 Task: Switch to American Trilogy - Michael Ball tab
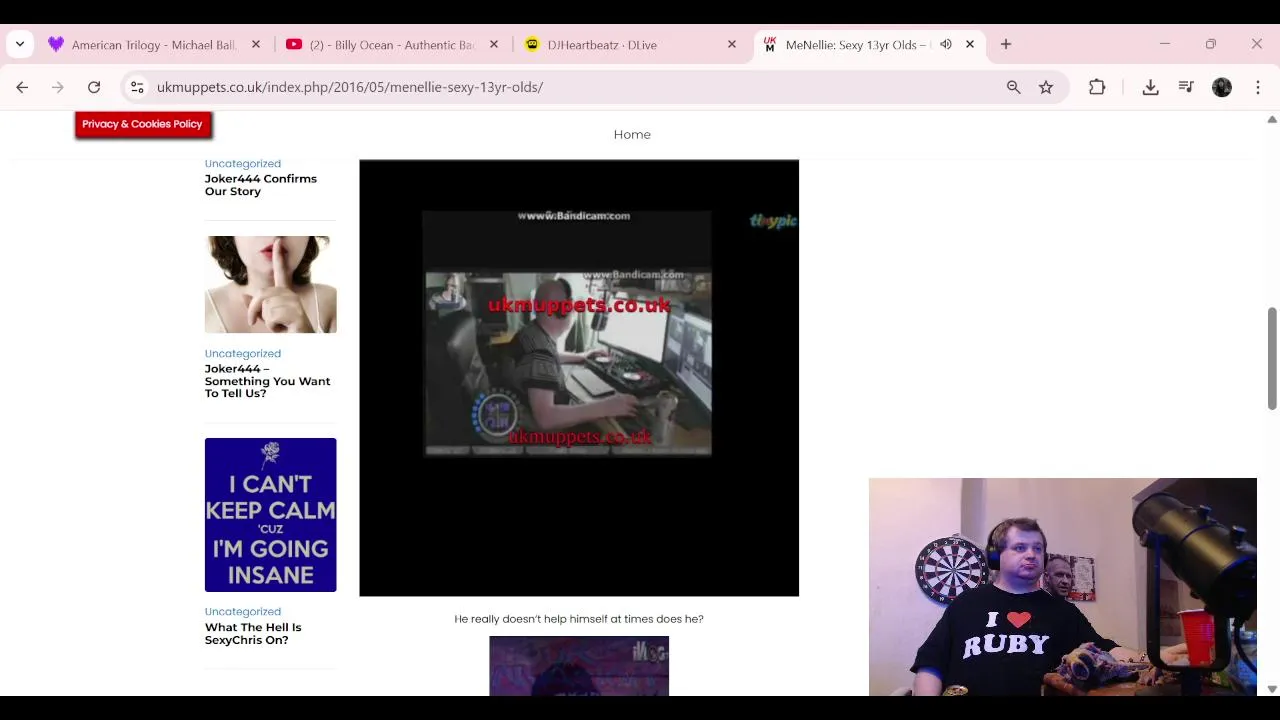[154, 45]
